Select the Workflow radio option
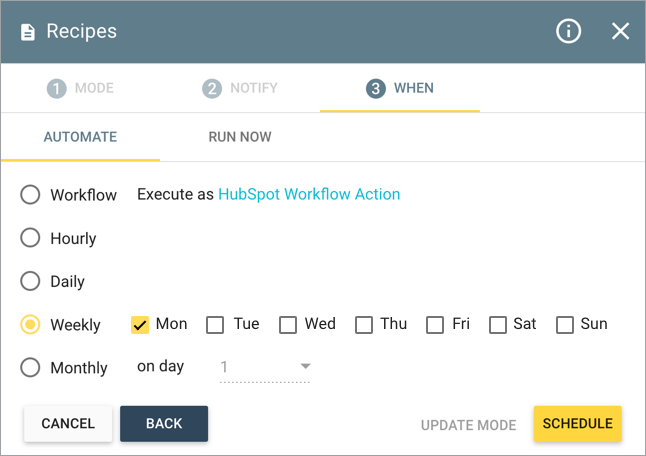This screenshot has width=646, height=456. click(x=30, y=194)
